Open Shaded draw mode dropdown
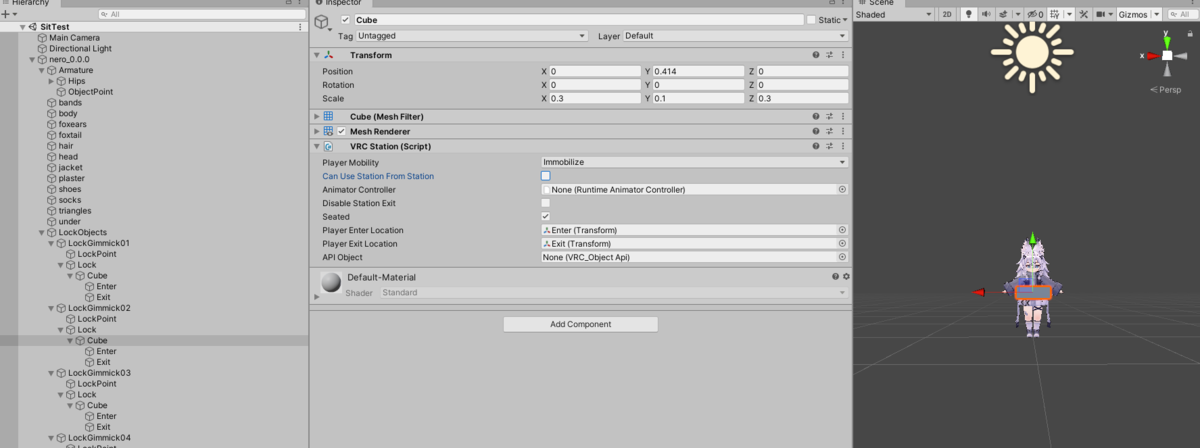This screenshot has width=1200, height=448. coord(894,14)
